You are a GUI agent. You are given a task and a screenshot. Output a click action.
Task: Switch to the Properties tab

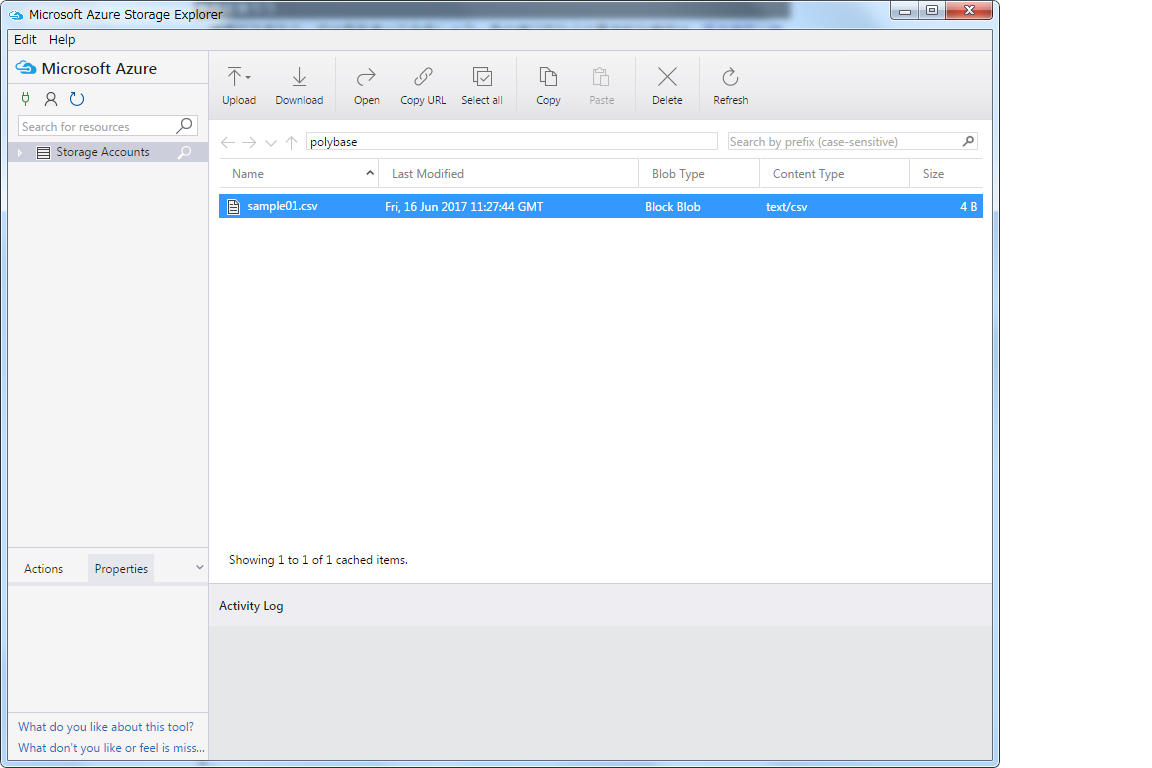[121, 569]
